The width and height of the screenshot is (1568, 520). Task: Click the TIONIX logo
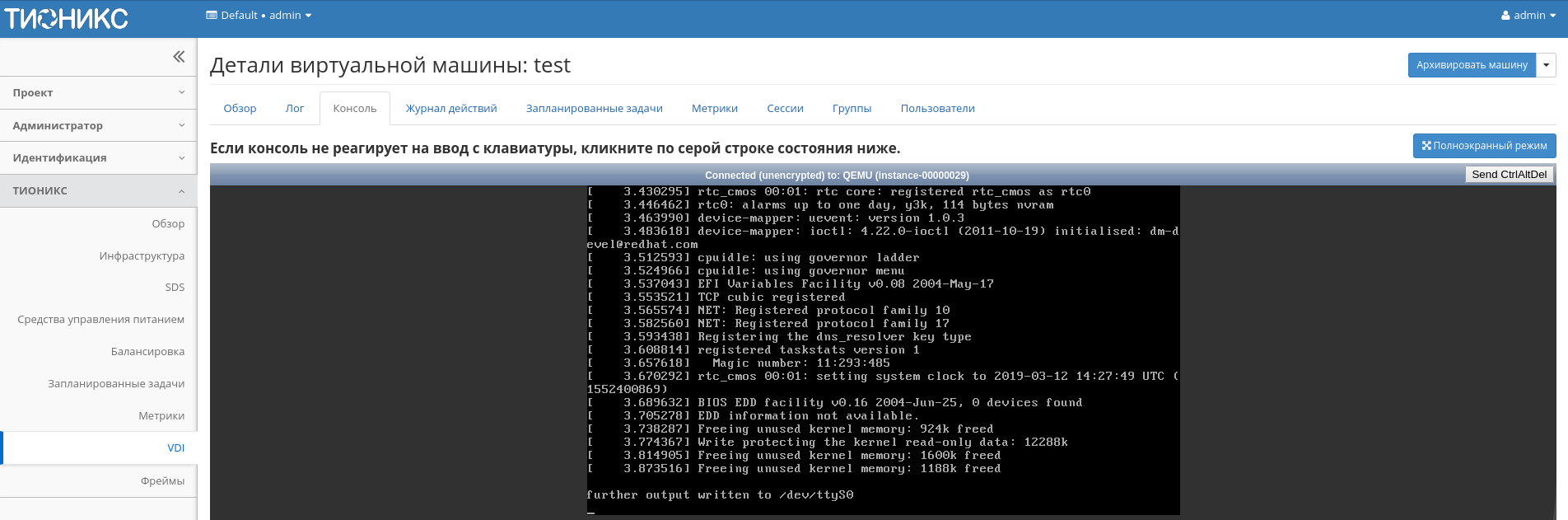coord(67,18)
